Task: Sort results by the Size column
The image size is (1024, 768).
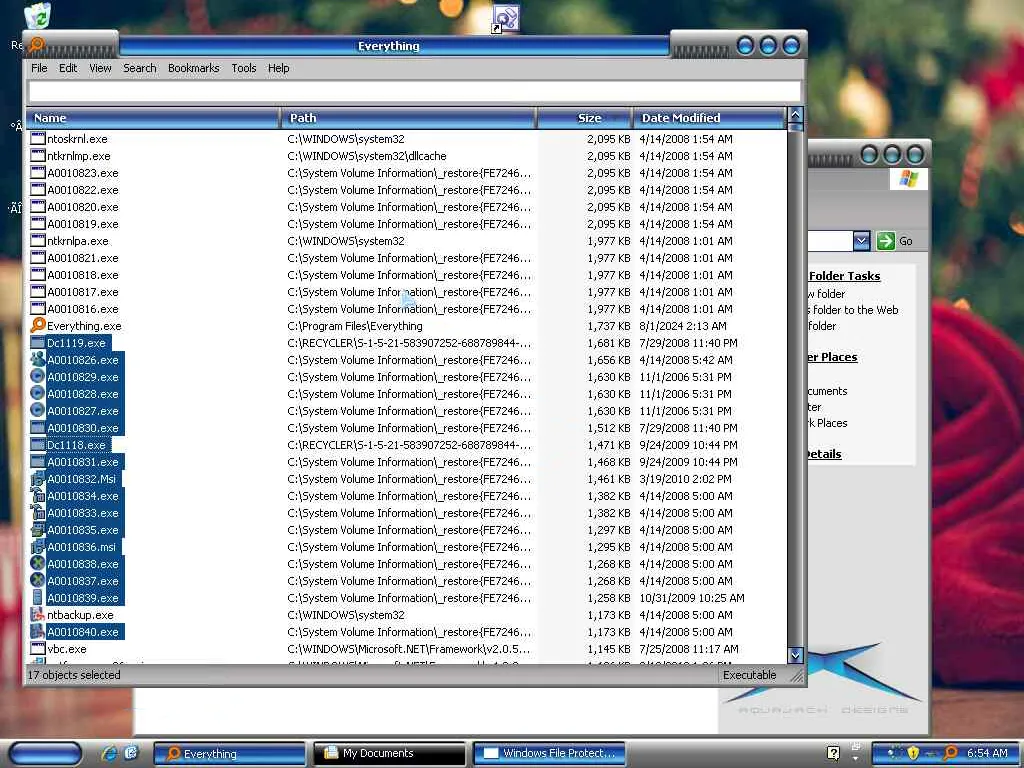Action: click(585, 118)
